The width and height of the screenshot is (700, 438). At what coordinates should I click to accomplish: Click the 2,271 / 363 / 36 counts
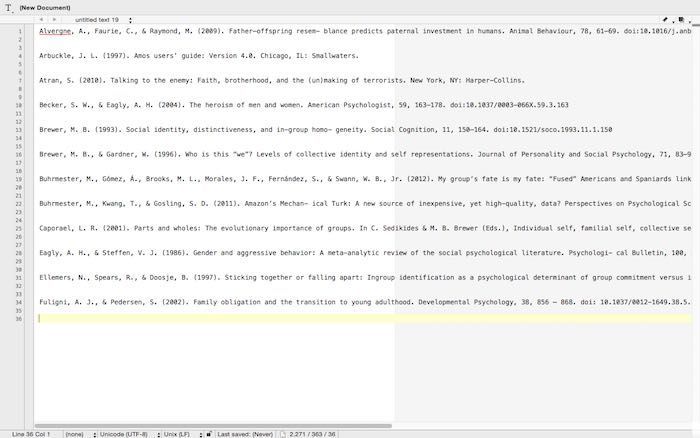click(x=312, y=434)
